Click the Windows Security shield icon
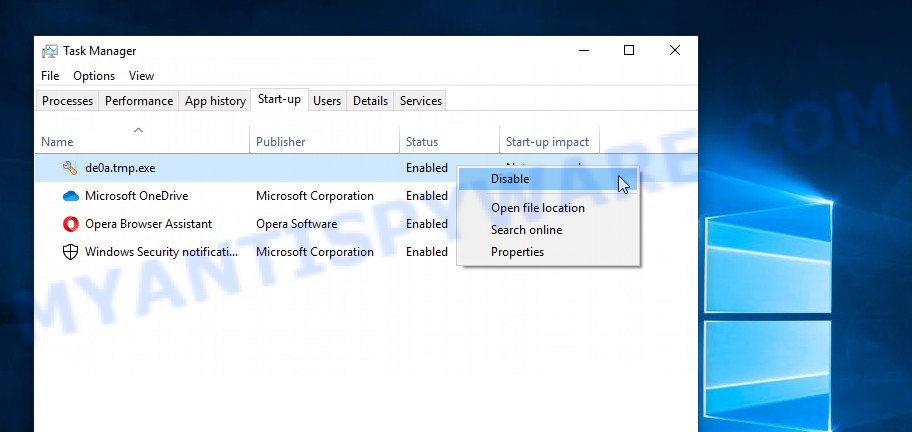The height and width of the screenshot is (432, 912). (70, 252)
